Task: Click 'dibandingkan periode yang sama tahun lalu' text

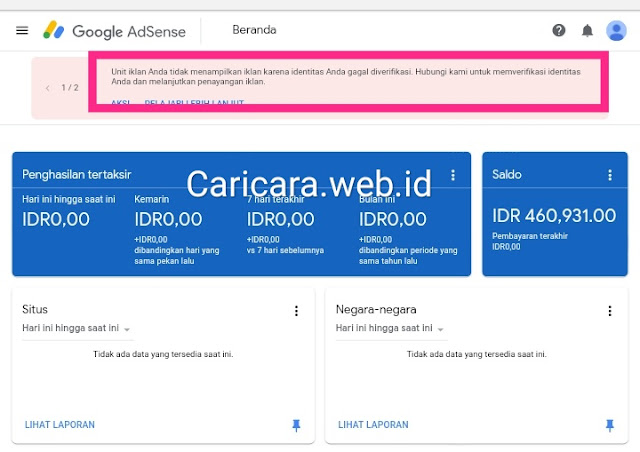Action: coord(408,255)
